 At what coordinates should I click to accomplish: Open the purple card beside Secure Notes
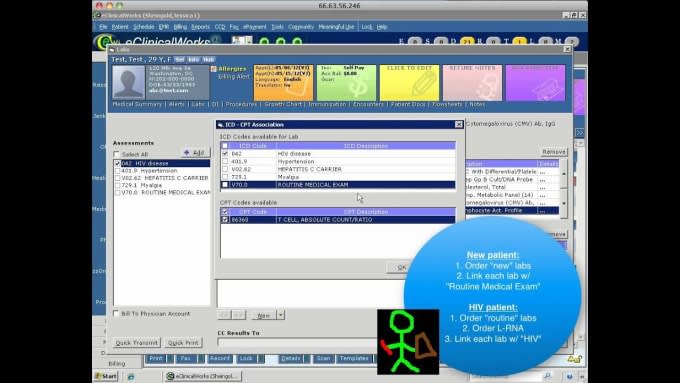535,82
